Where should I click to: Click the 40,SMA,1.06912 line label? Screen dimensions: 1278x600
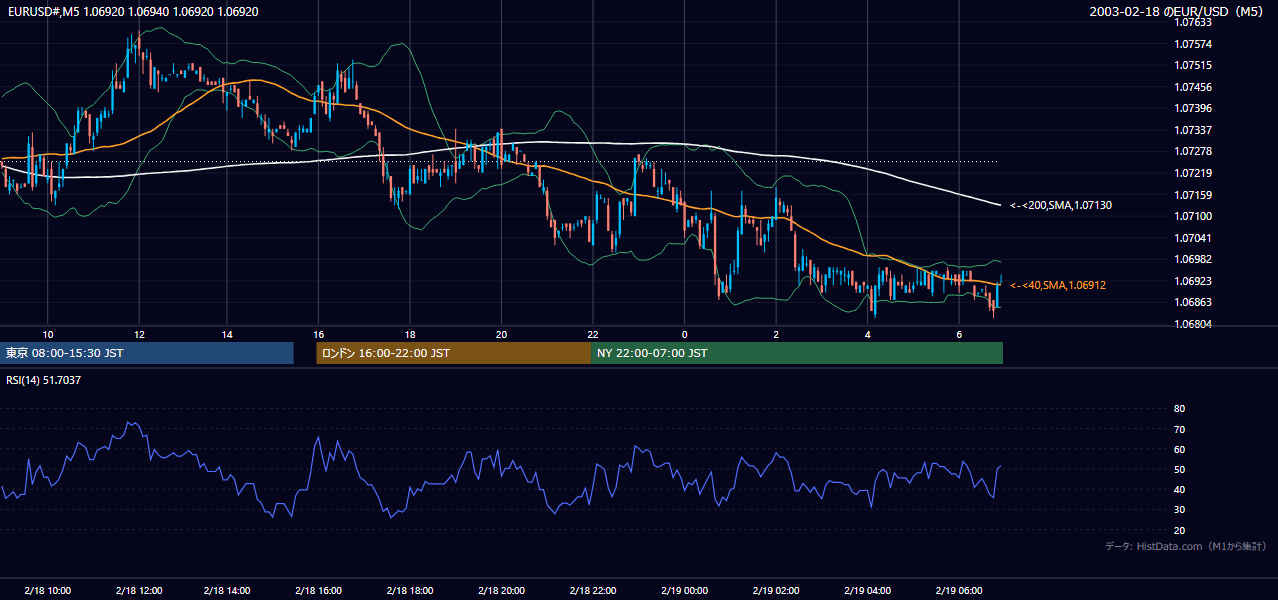(1058, 285)
